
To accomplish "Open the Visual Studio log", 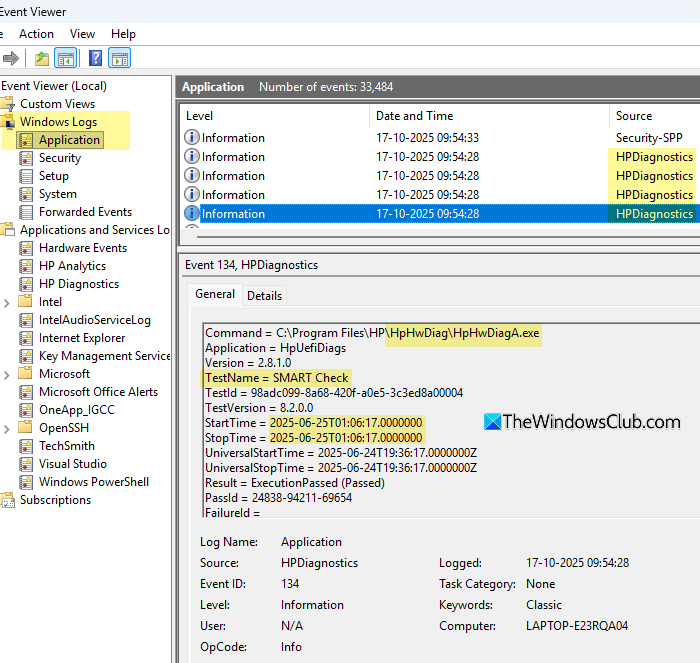I will (x=73, y=464).
